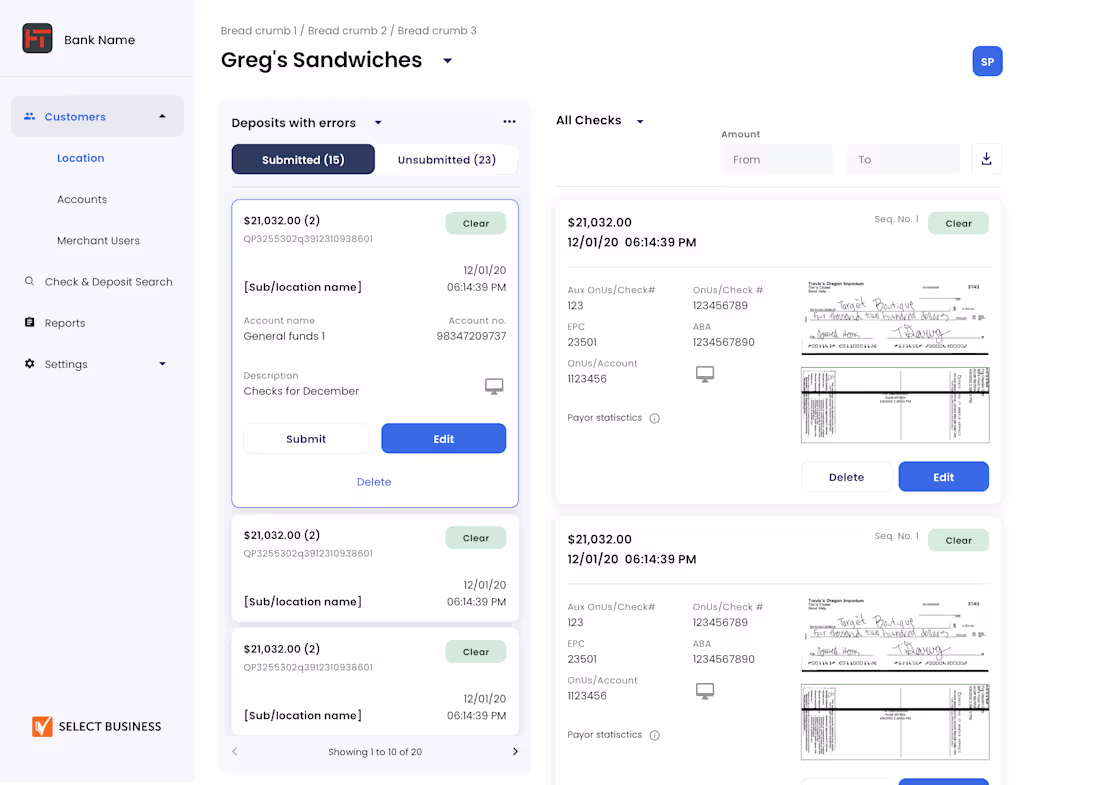Click the Amount To input field
This screenshot has height=785, width=1100.
(x=904, y=159)
